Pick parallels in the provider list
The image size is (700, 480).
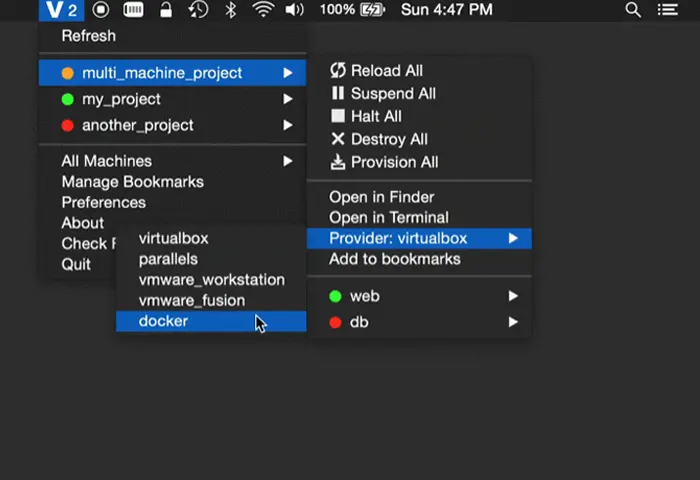click(168, 259)
